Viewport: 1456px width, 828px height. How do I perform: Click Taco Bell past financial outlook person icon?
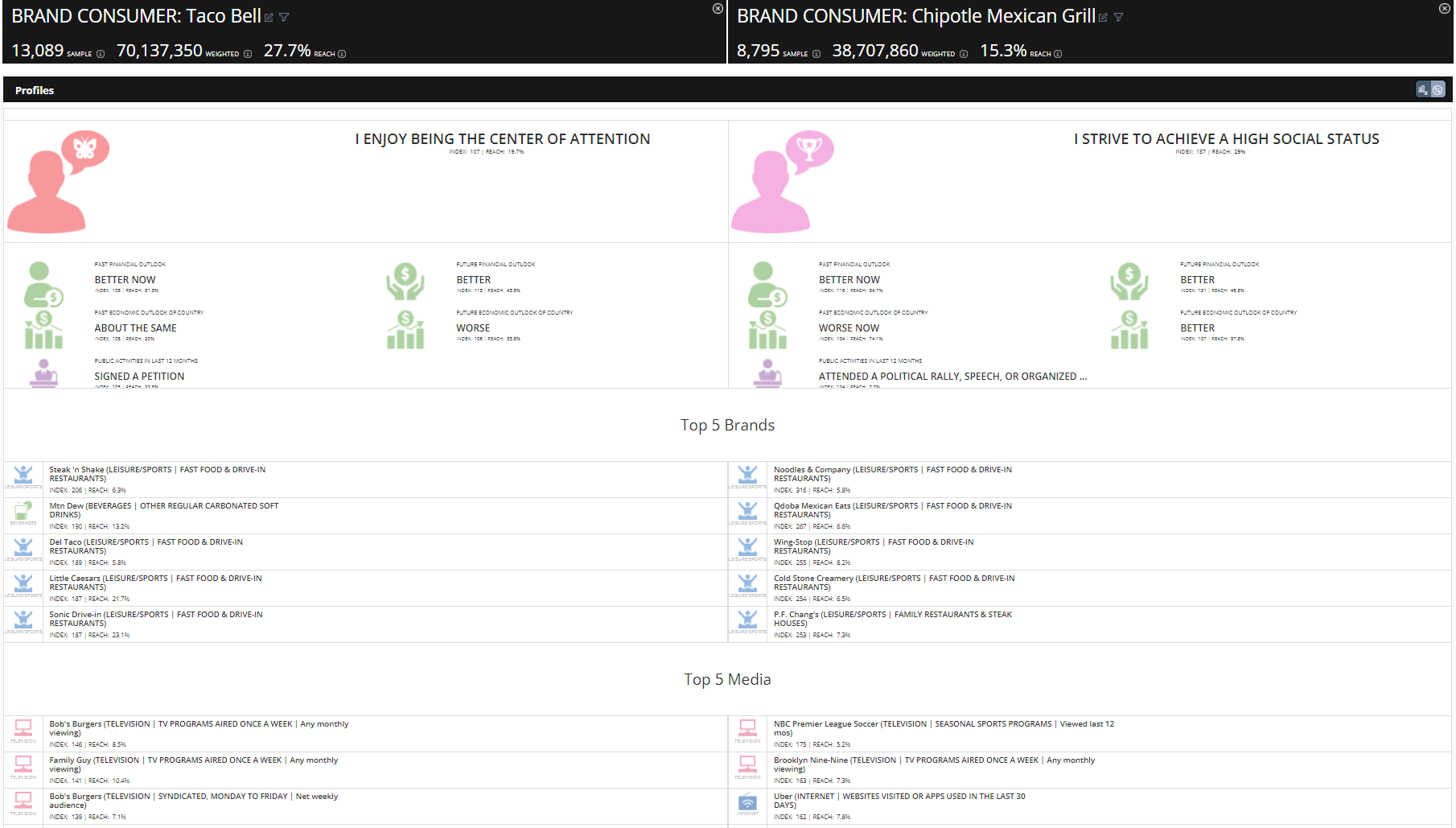tap(43, 285)
